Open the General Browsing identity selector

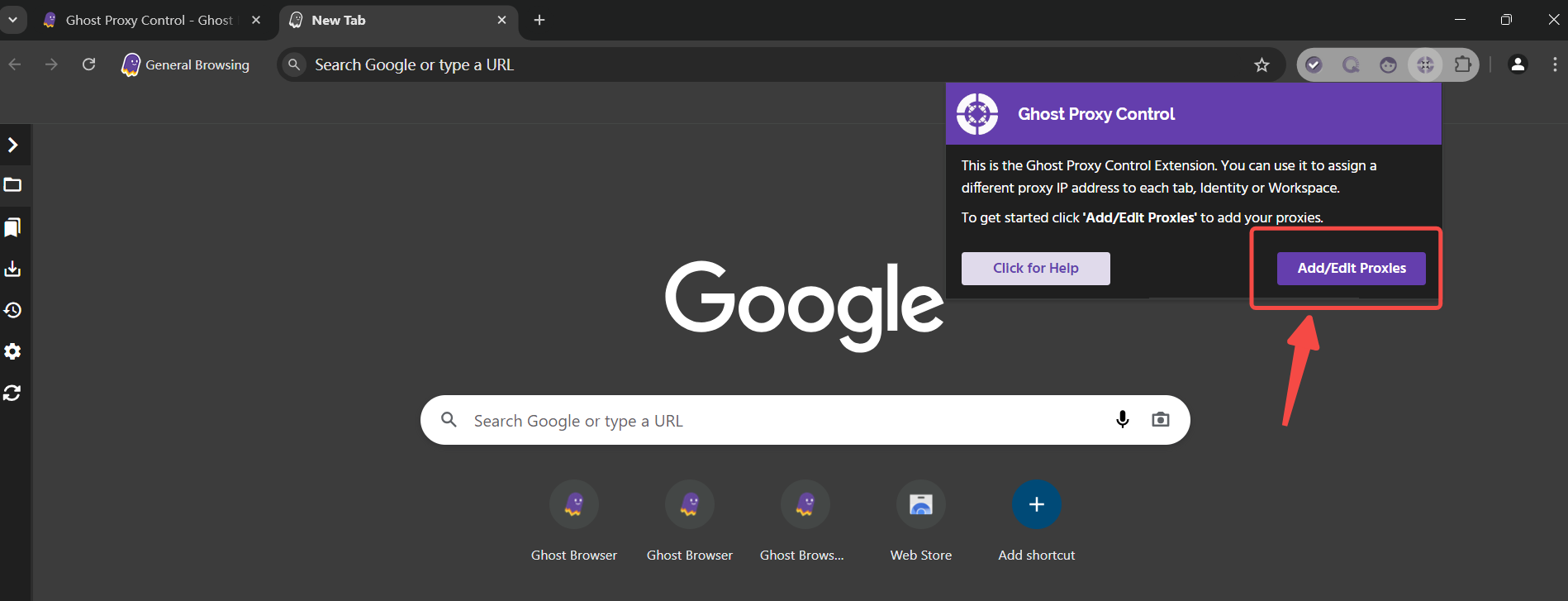(x=185, y=64)
